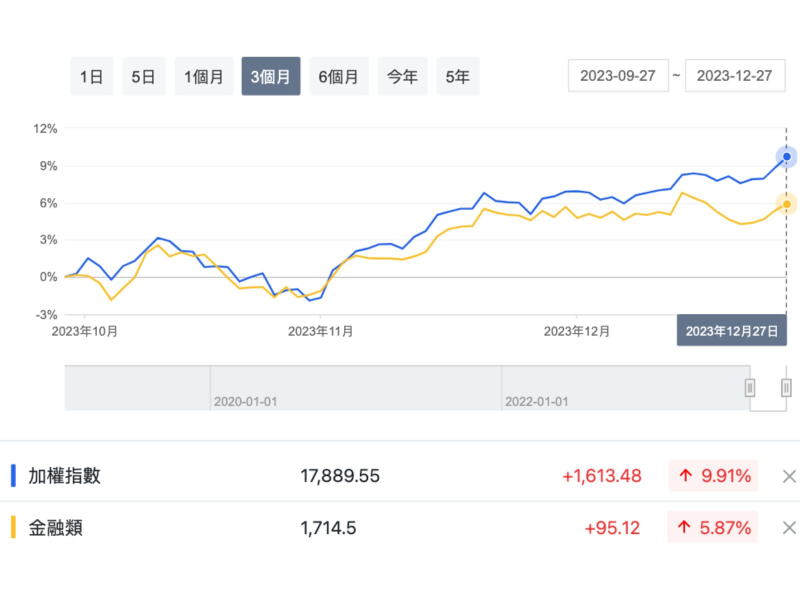Image resolution: width=800 pixels, height=600 pixels.
Task: Click blue 加權指數 endpoint marker on chart
Action: click(x=787, y=157)
